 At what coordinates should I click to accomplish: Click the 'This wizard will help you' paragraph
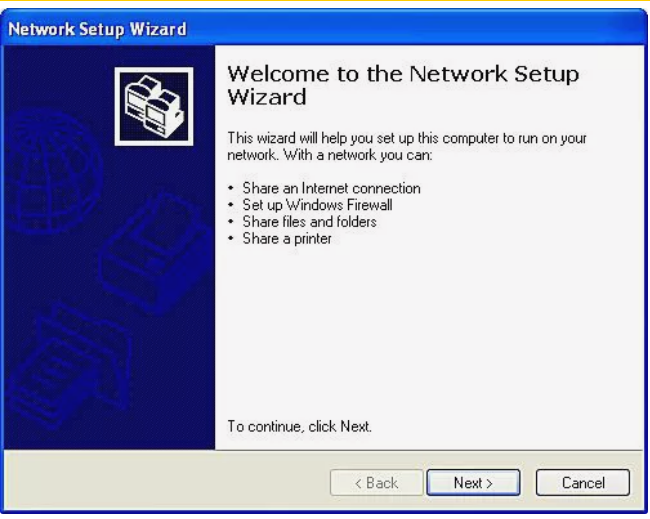(407, 146)
